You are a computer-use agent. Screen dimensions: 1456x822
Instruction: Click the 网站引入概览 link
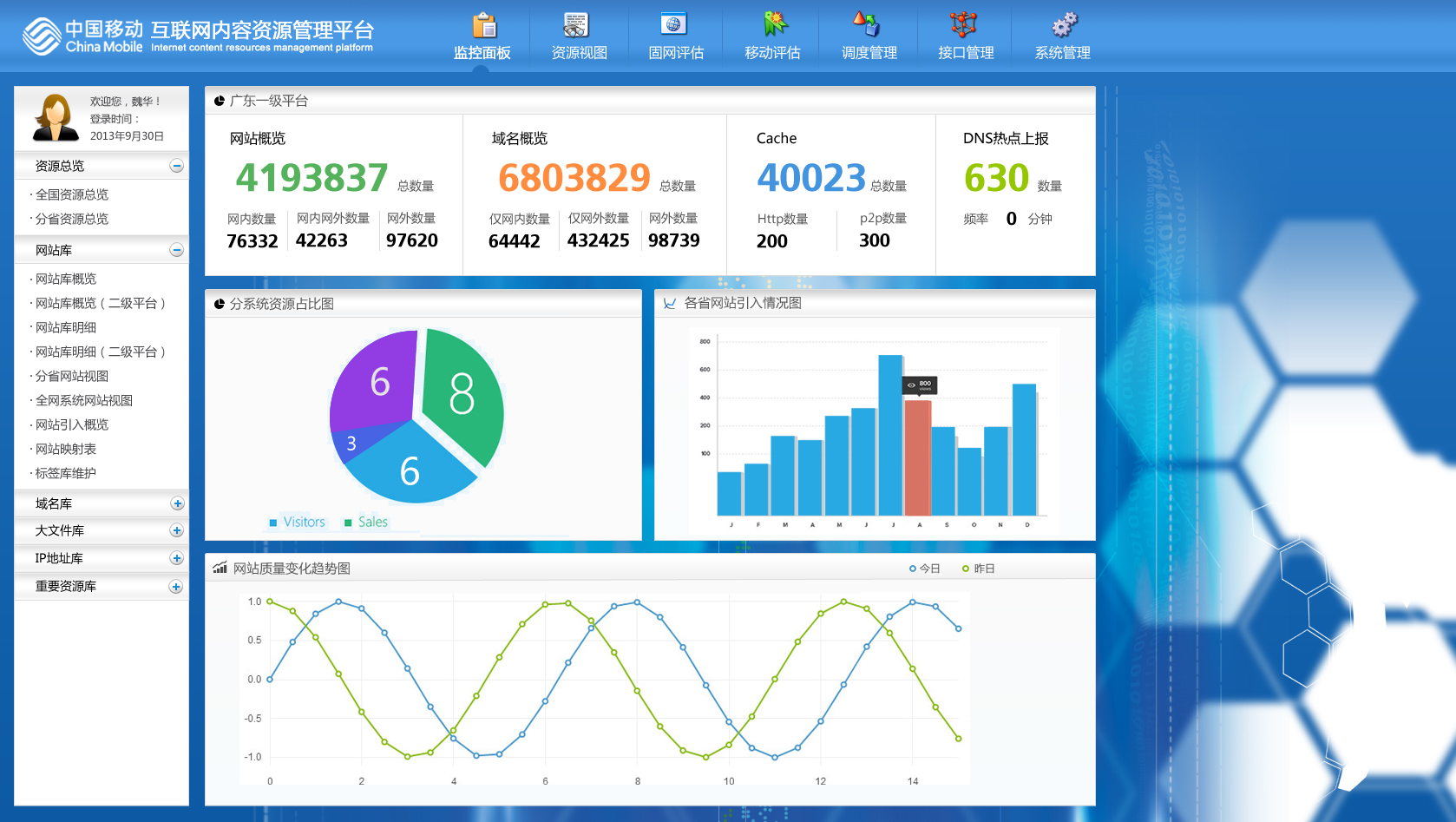pyautogui.click(x=72, y=424)
